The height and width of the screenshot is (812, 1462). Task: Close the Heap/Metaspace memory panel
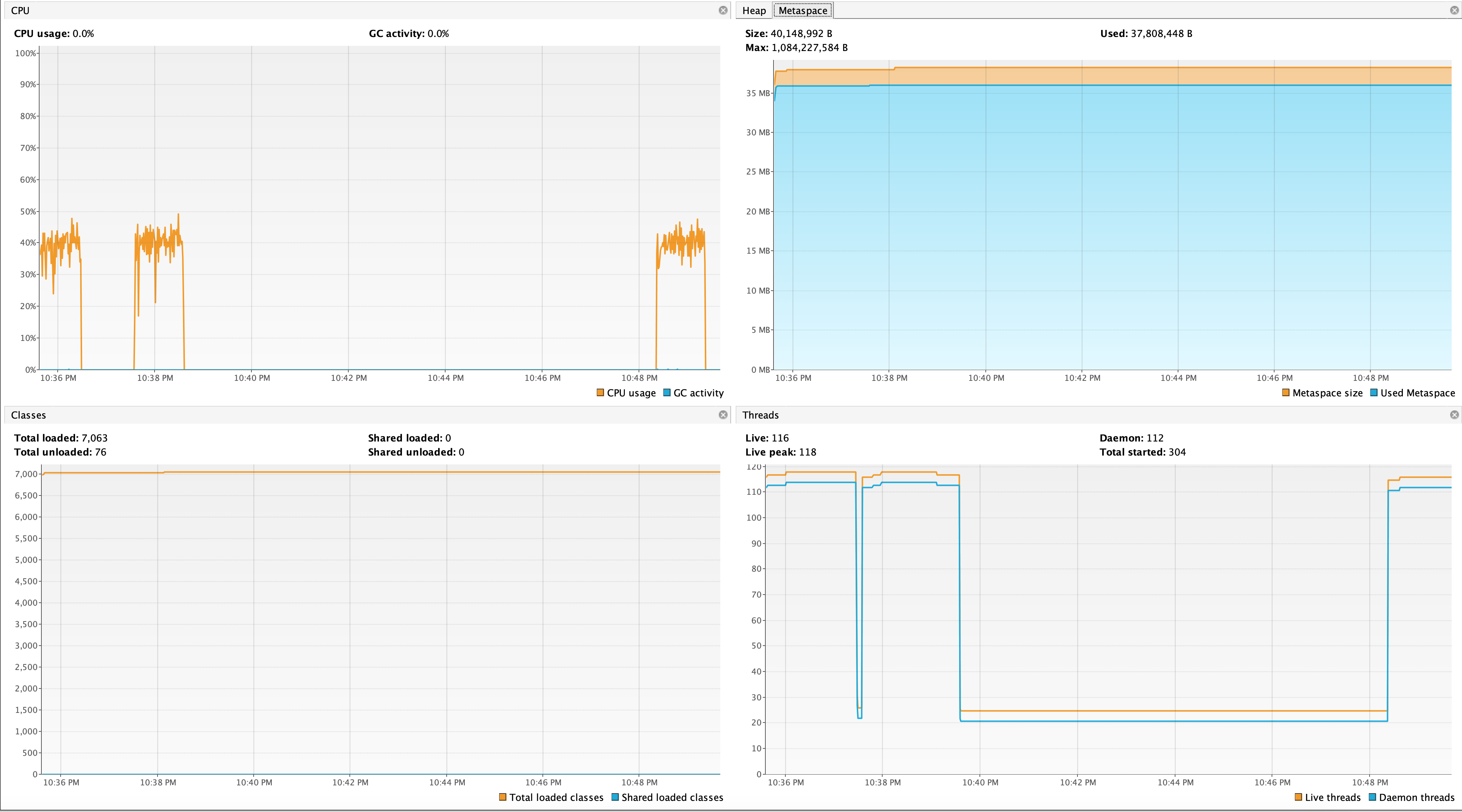tap(1453, 10)
